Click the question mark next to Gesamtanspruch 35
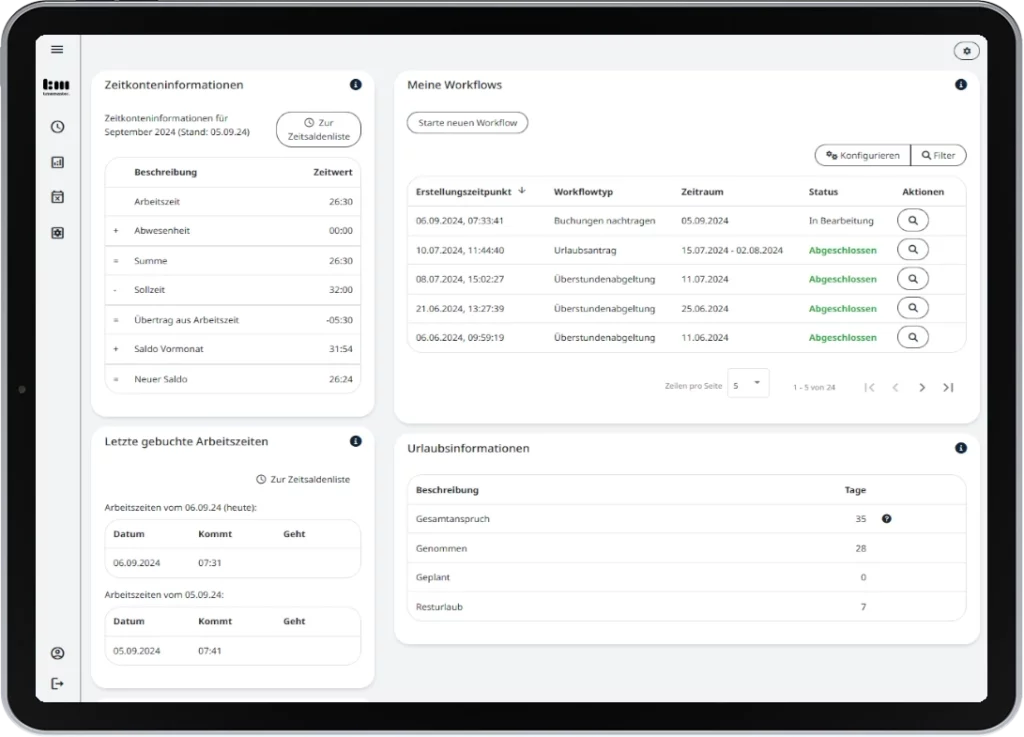 [x=885, y=518]
